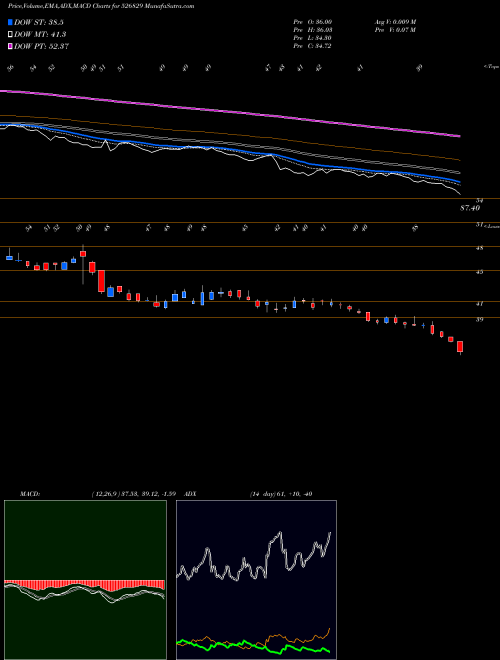The width and height of the screenshot is (500, 660).
Task: Click the magenta DOW PT legend swatch
Action: point(11,46)
